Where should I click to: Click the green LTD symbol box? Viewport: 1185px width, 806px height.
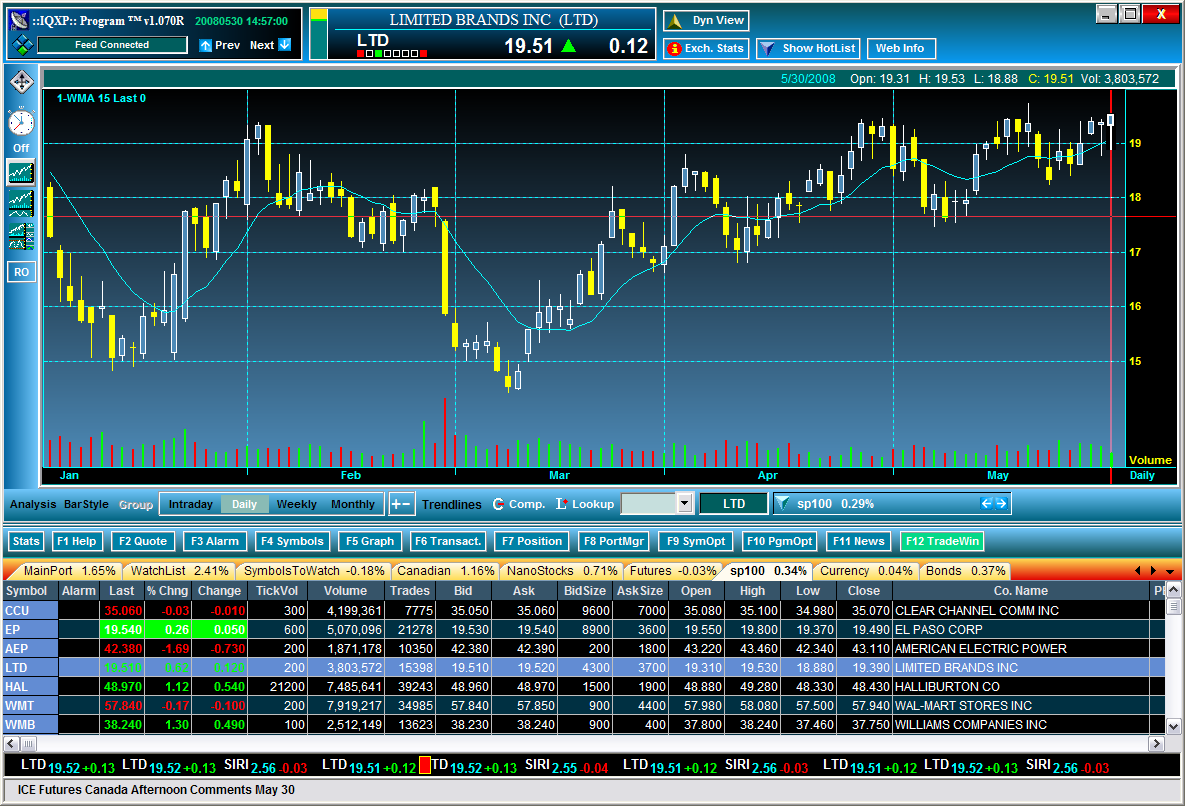733,504
